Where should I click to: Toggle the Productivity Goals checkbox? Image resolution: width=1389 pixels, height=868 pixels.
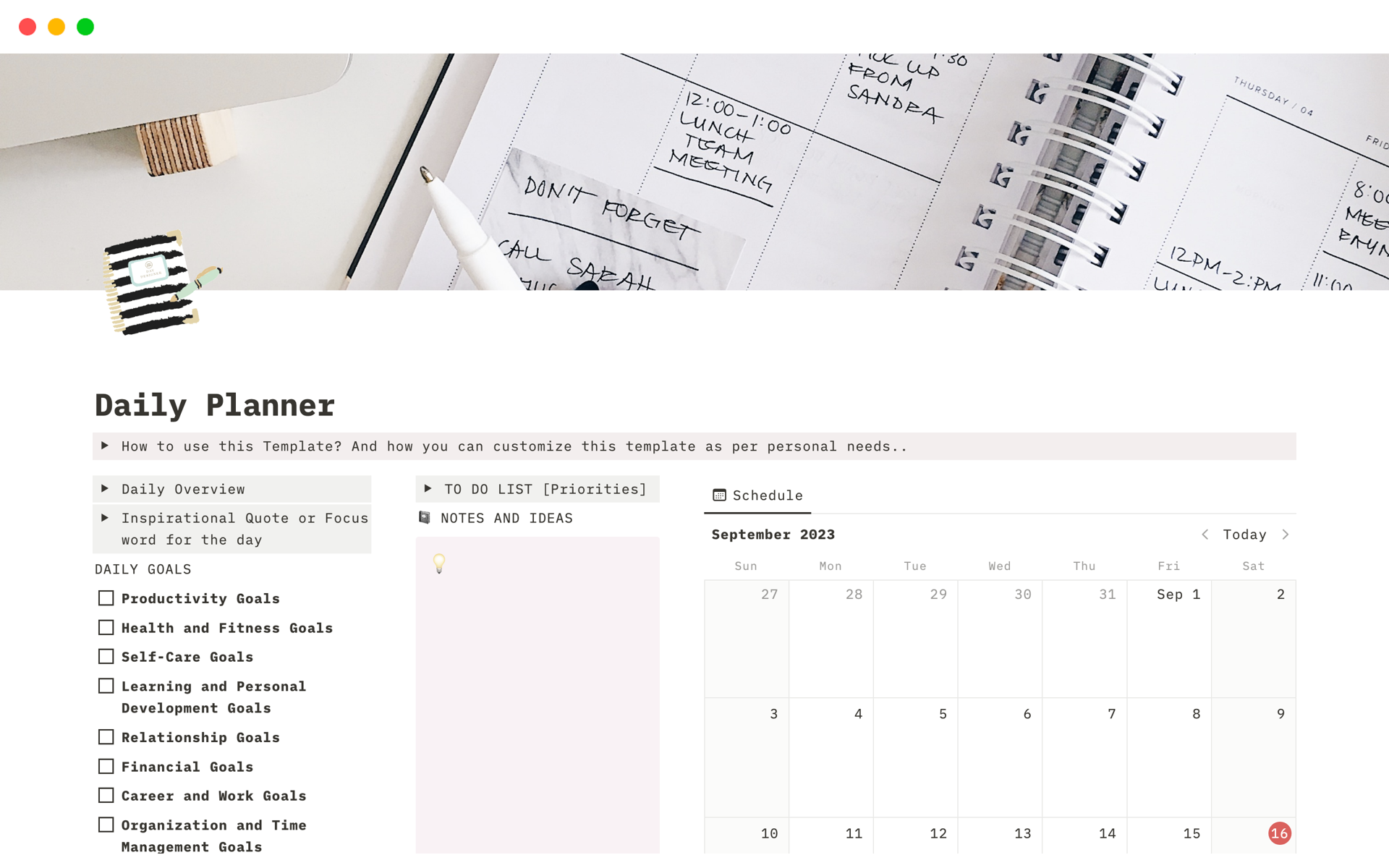point(107,598)
